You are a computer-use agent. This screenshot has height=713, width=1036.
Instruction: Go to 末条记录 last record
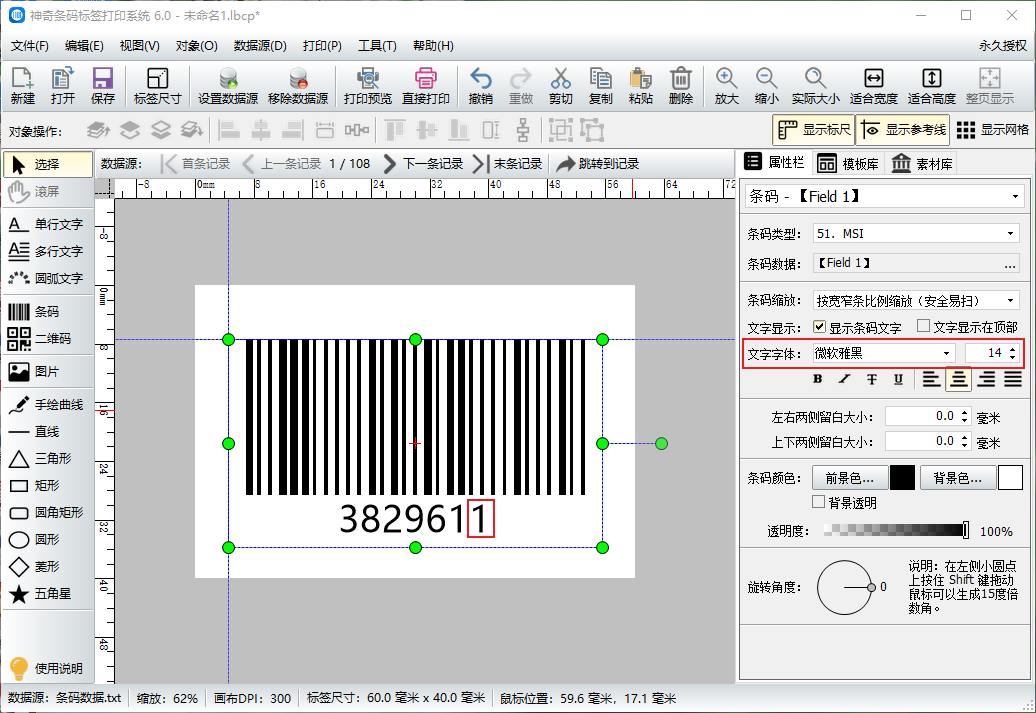tap(507, 163)
